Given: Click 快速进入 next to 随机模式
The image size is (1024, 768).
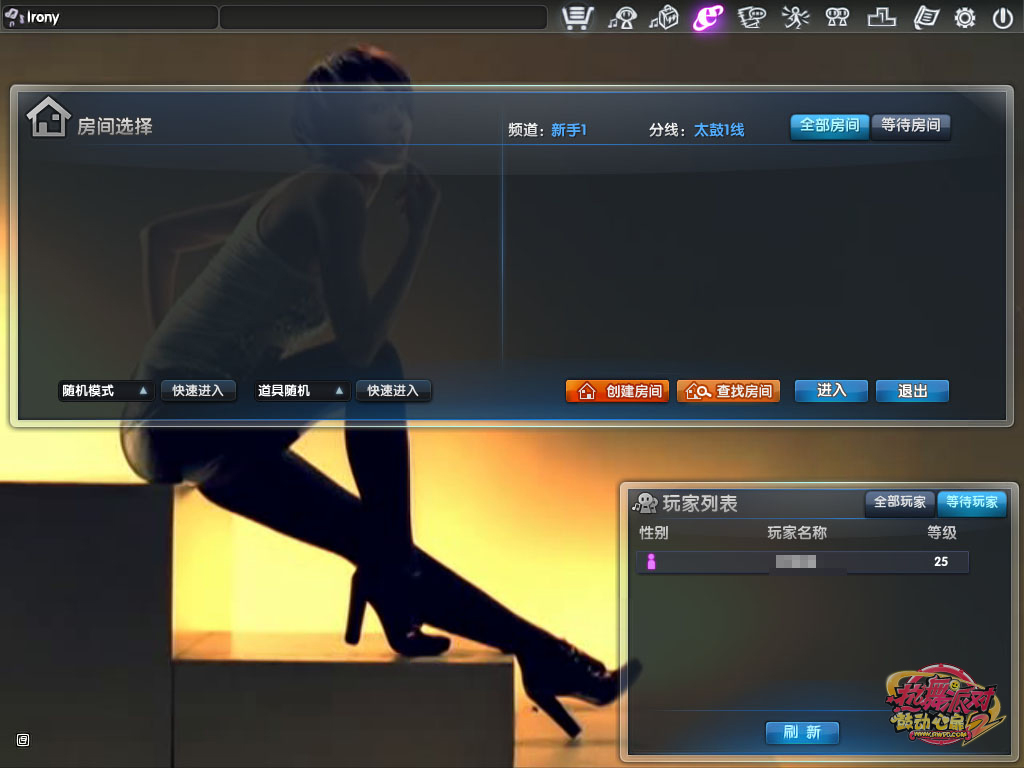Looking at the screenshot, I should (198, 391).
